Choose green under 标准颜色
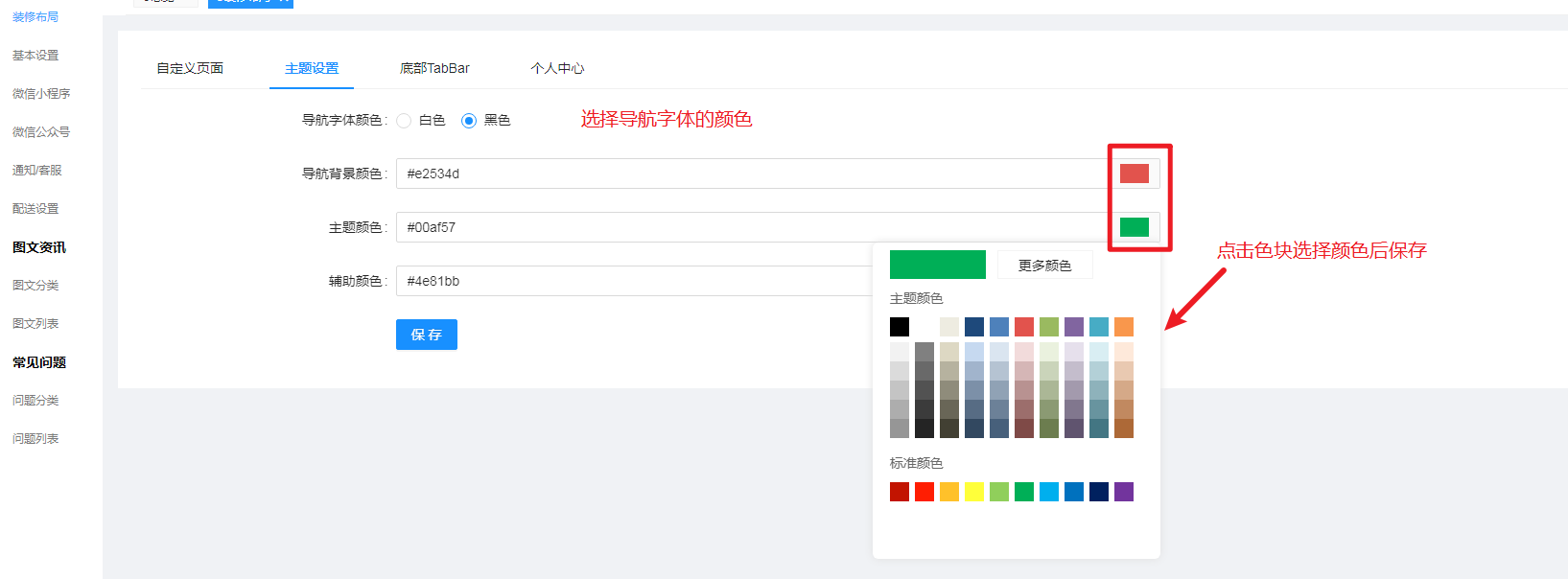Image resolution: width=1568 pixels, height=579 pixels. pos(1024,492)
